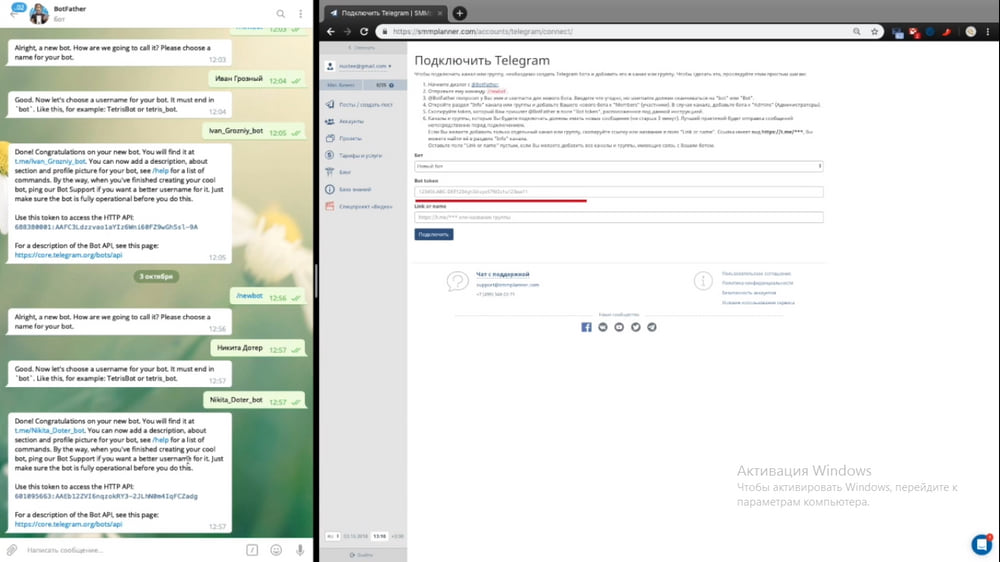Open Политика конфиденциальности link
1000x562 pixels.
point(758,283)
